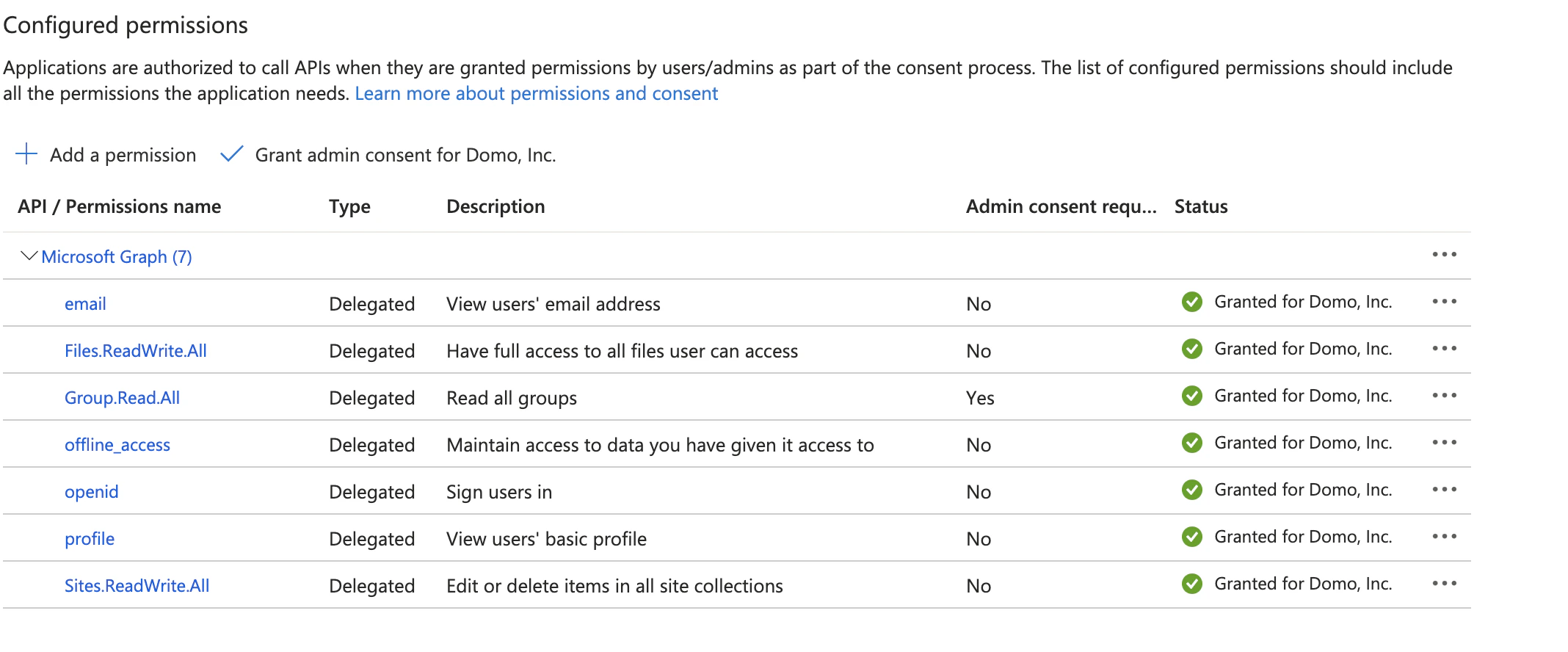Screen dimensions: 1568x652
Task: Open the ellipsis menu for Sites.ReadWrite.All
Action: click(x=1444, y=584)
